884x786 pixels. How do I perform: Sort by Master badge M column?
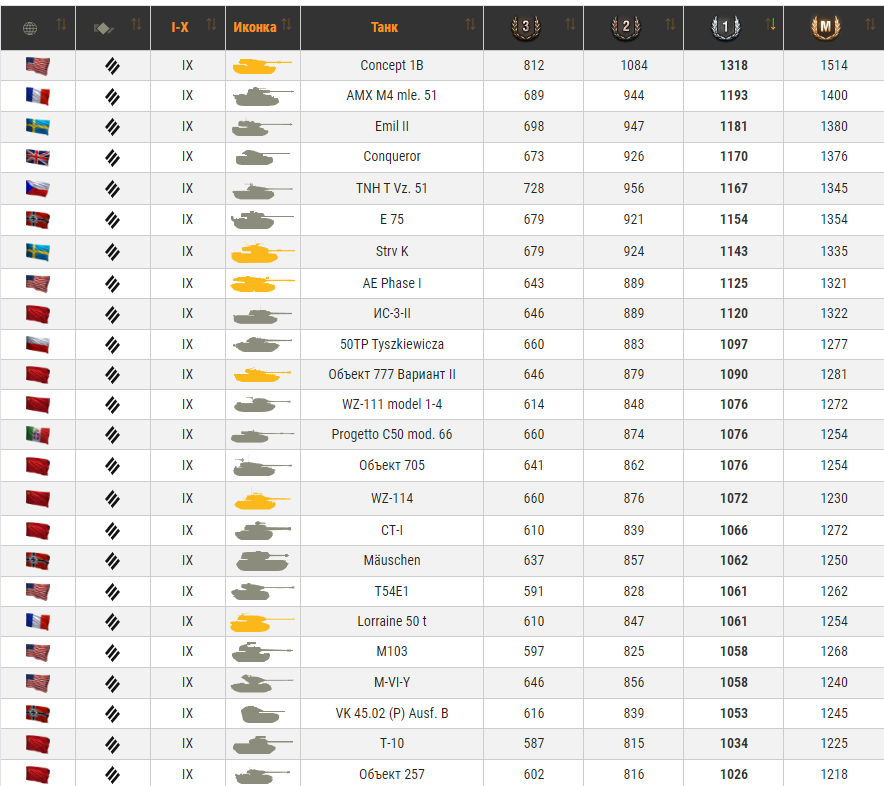click(x=825, y=27)
